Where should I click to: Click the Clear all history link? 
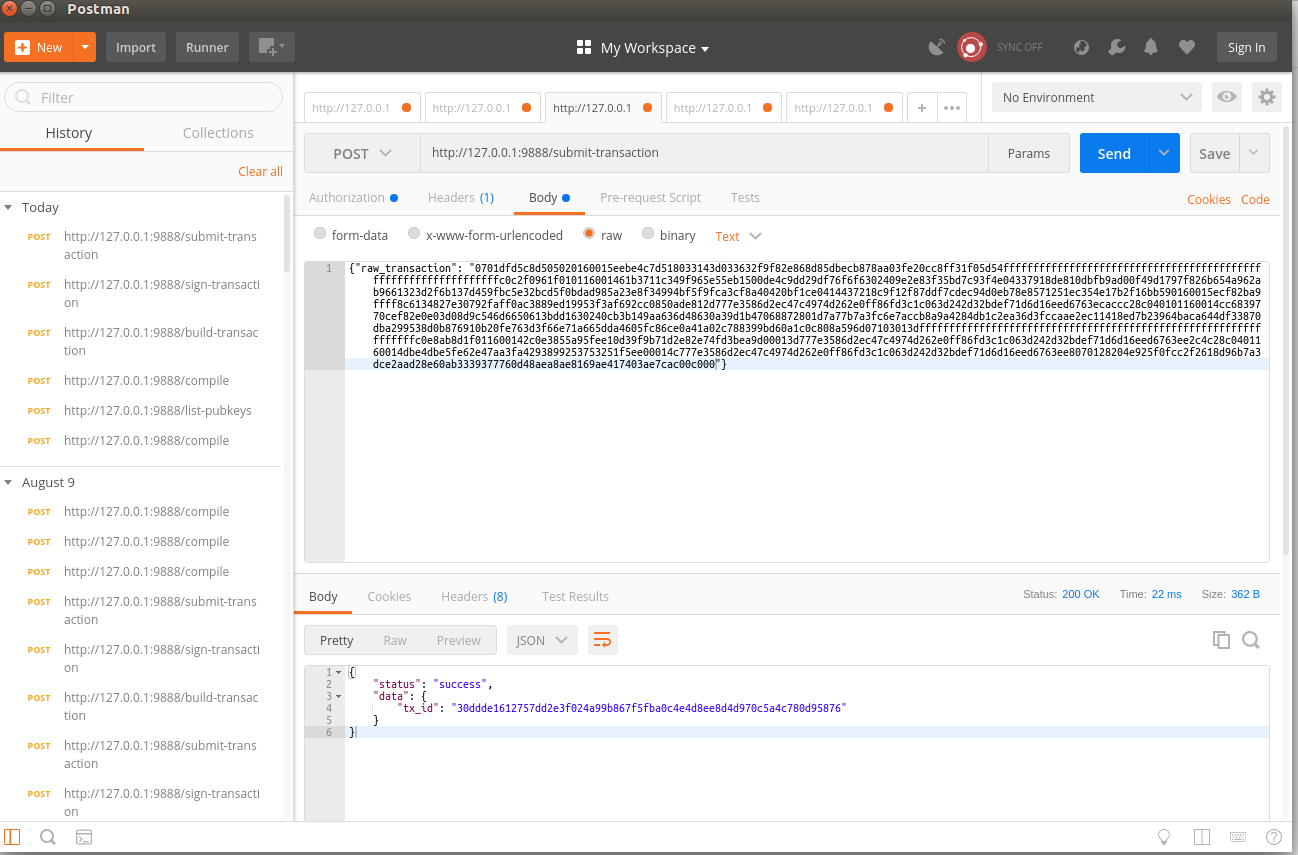260,171
